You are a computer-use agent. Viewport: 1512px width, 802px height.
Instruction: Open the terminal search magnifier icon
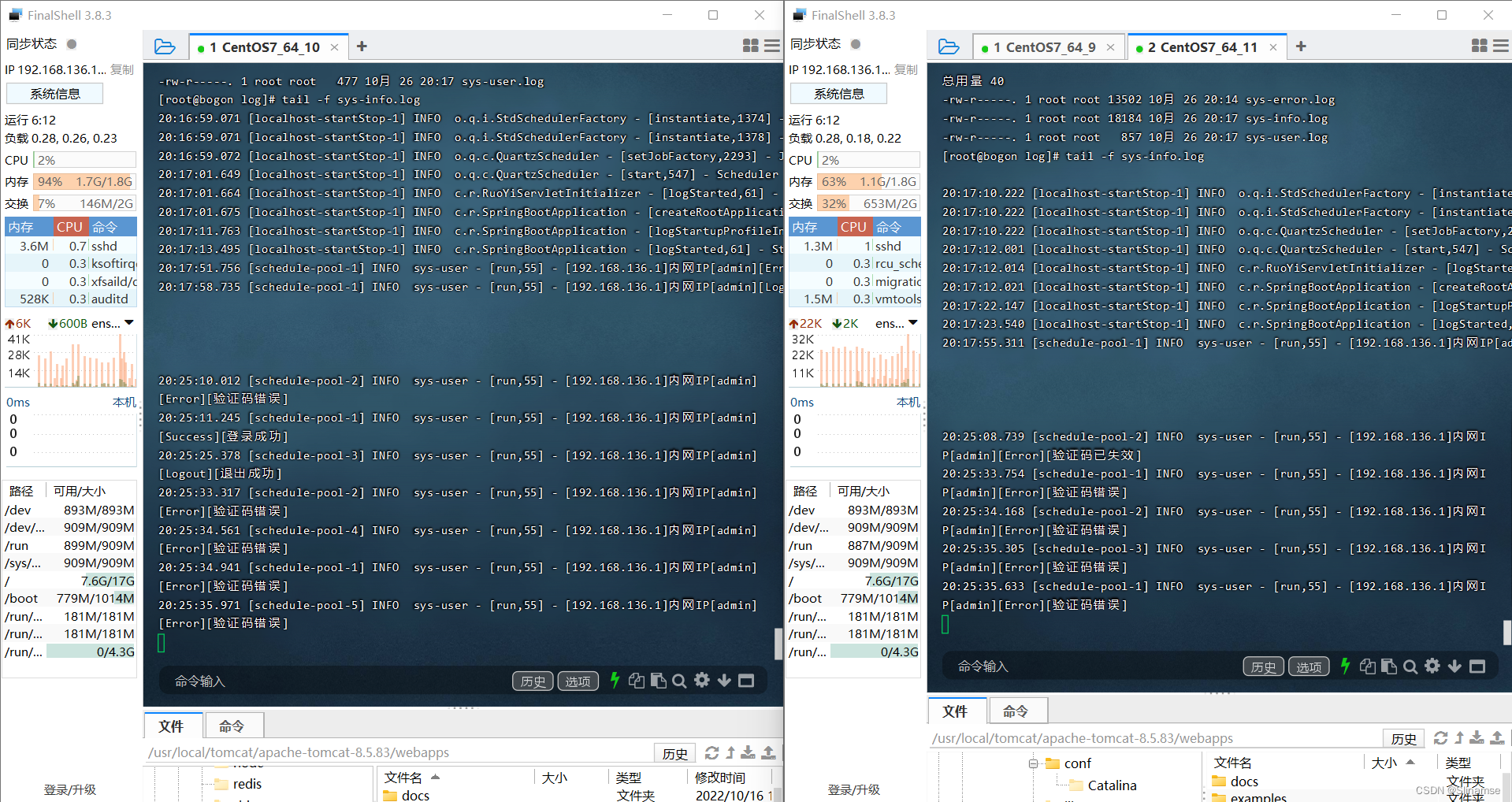pyautogui.click(x=679, y=681)
